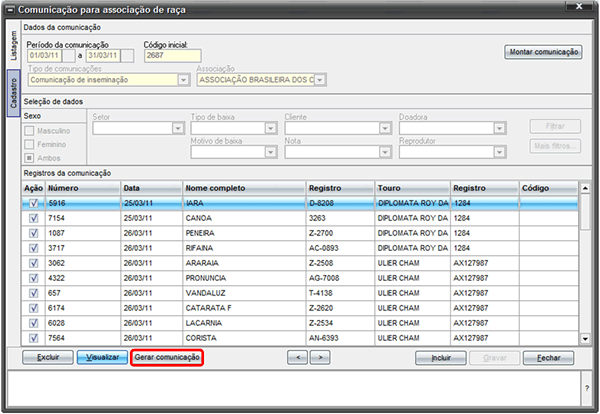Screen dimensions: 600x414
Task: Click registro cell AN-6393
Action: tap(341, 338)
